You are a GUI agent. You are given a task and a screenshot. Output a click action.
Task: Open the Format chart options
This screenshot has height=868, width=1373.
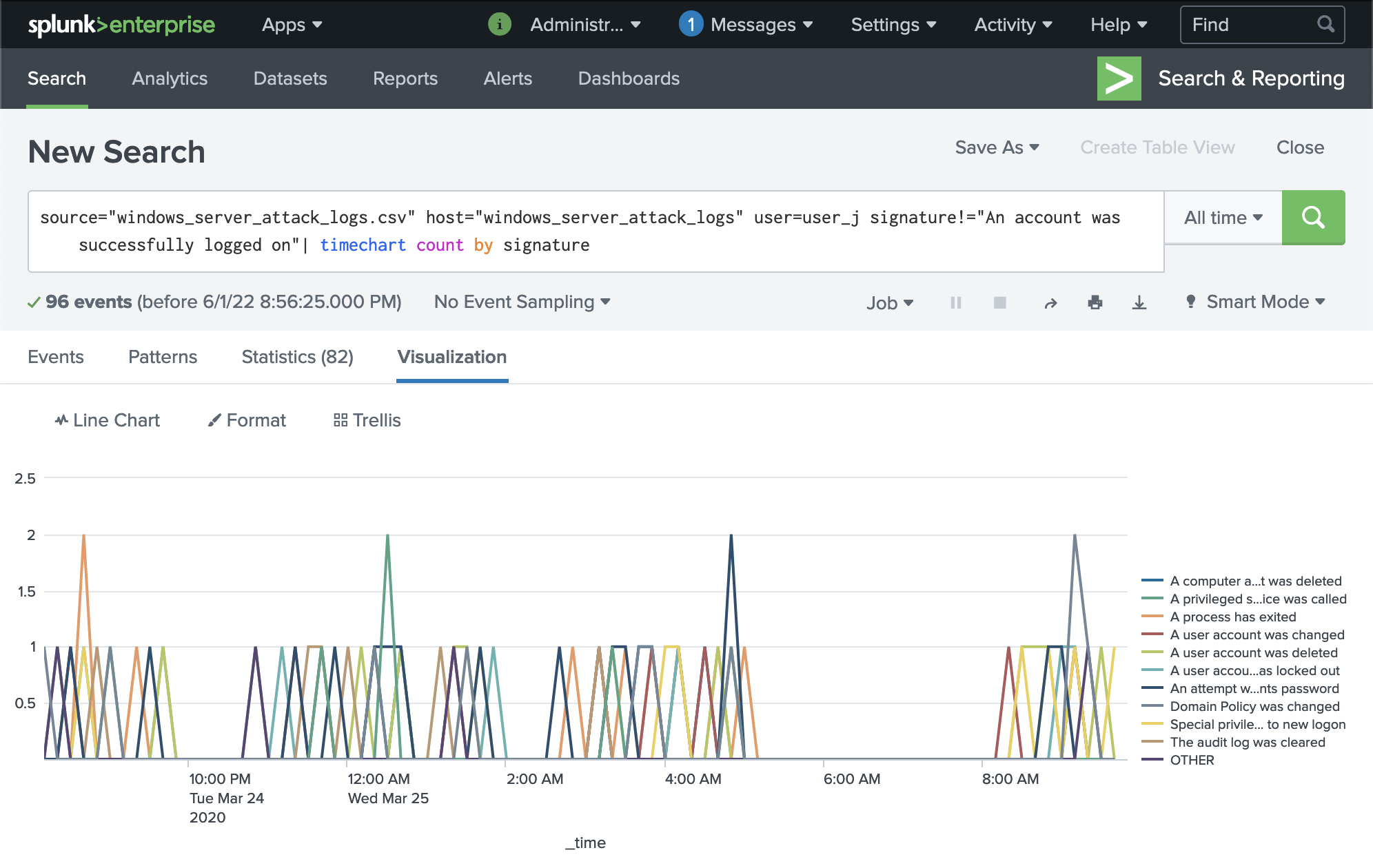tap(247, 420)
